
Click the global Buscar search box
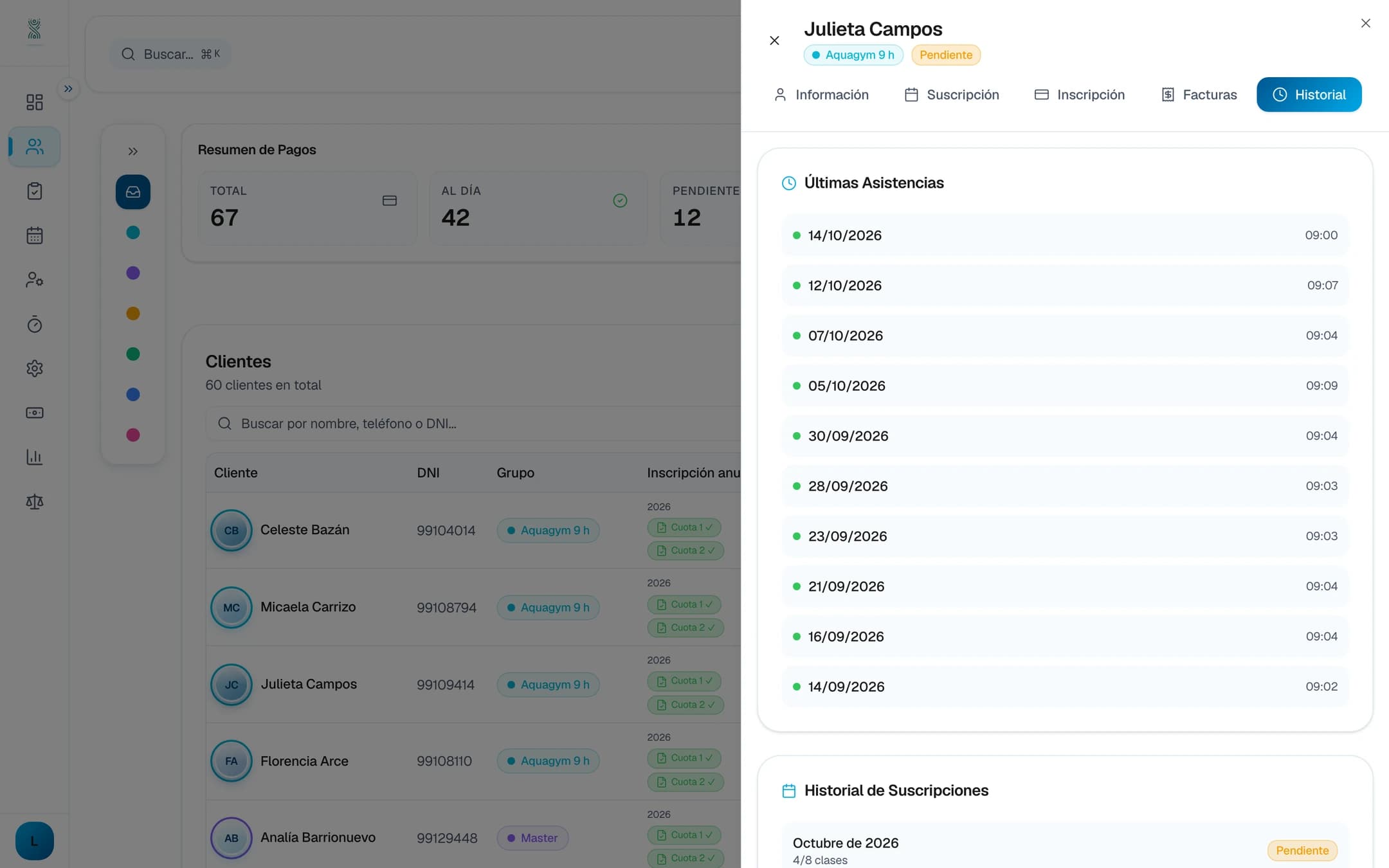(x=170, y=54)
